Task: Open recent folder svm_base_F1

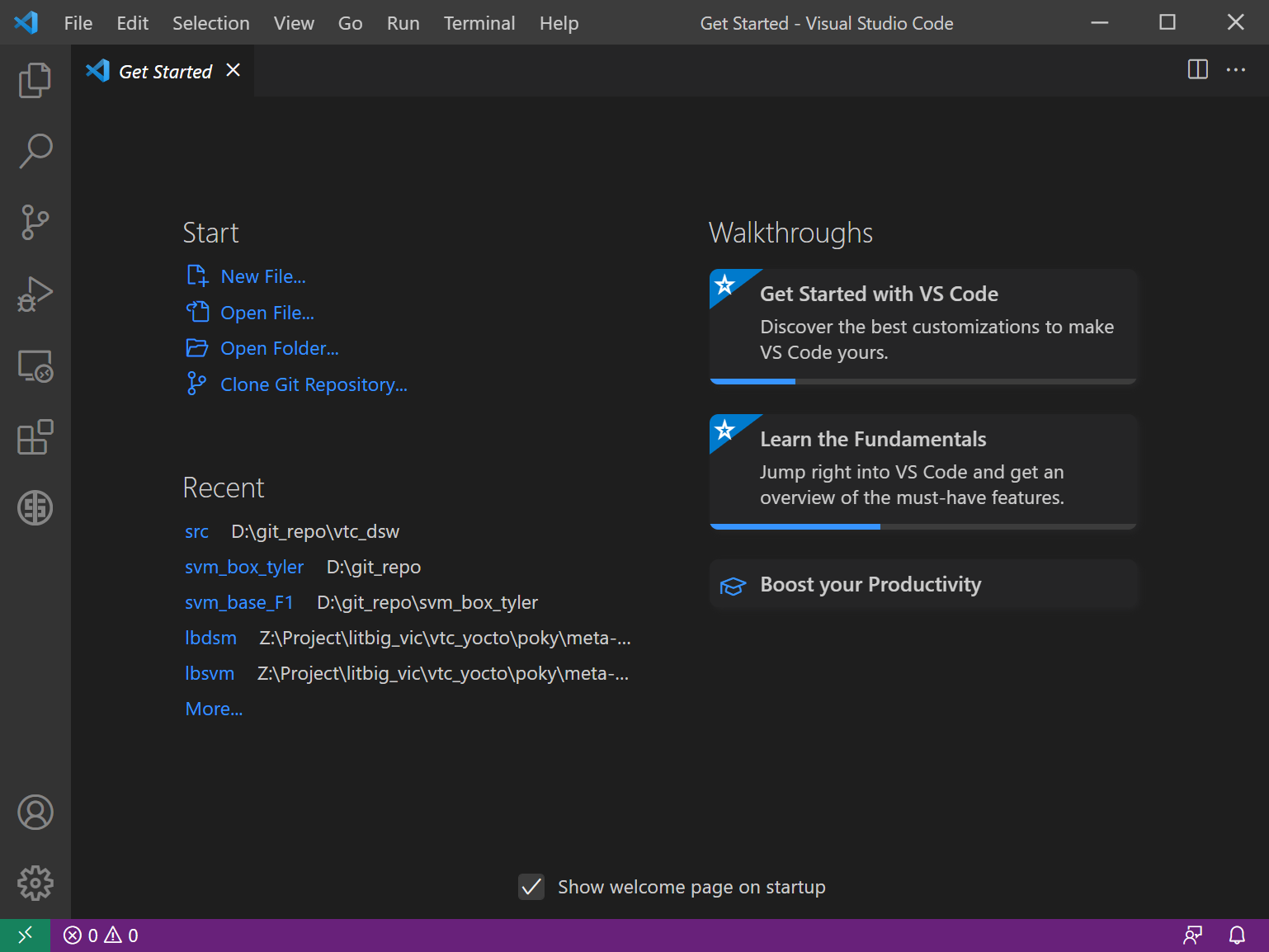Action: (239, 603)
